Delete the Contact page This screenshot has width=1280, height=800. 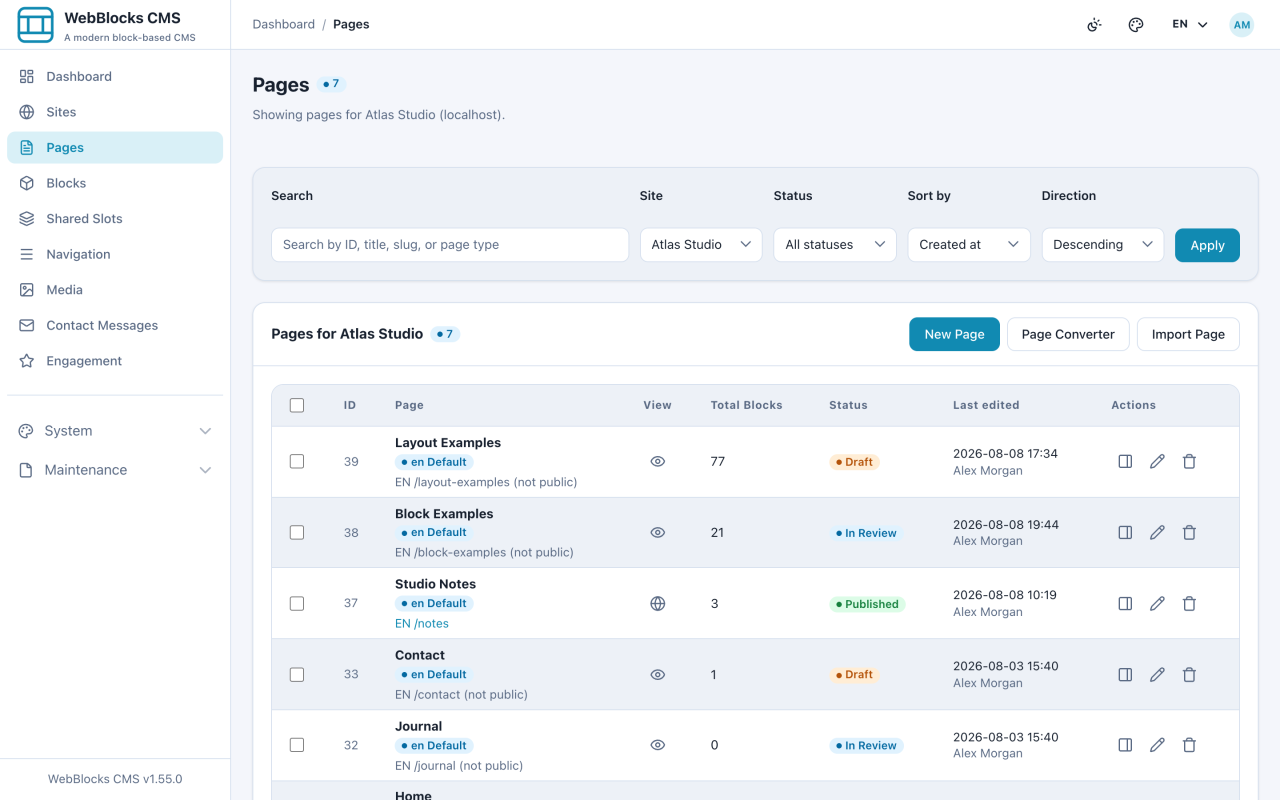[x=1189, y=675]
